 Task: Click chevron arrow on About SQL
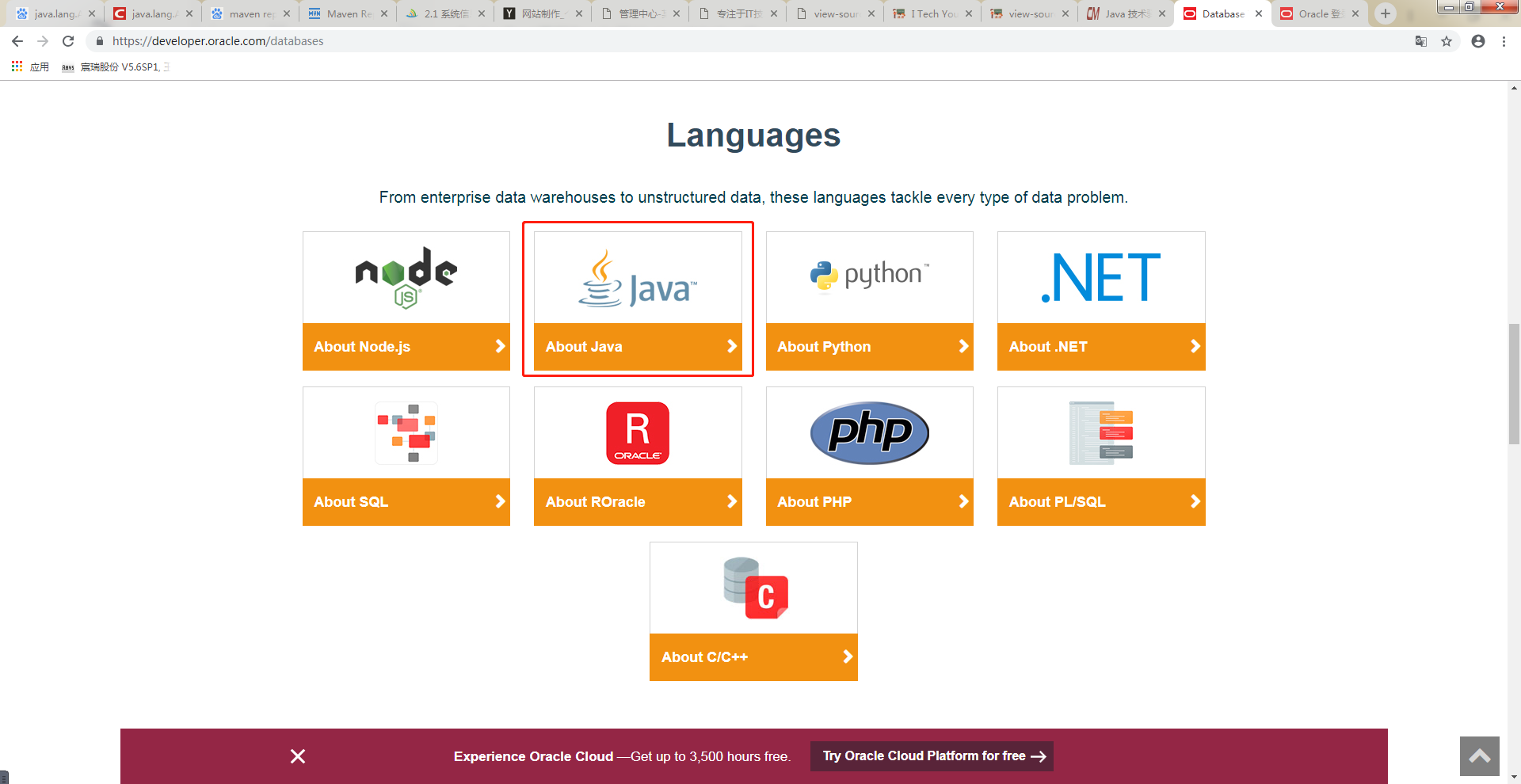(x=500, y=501)
